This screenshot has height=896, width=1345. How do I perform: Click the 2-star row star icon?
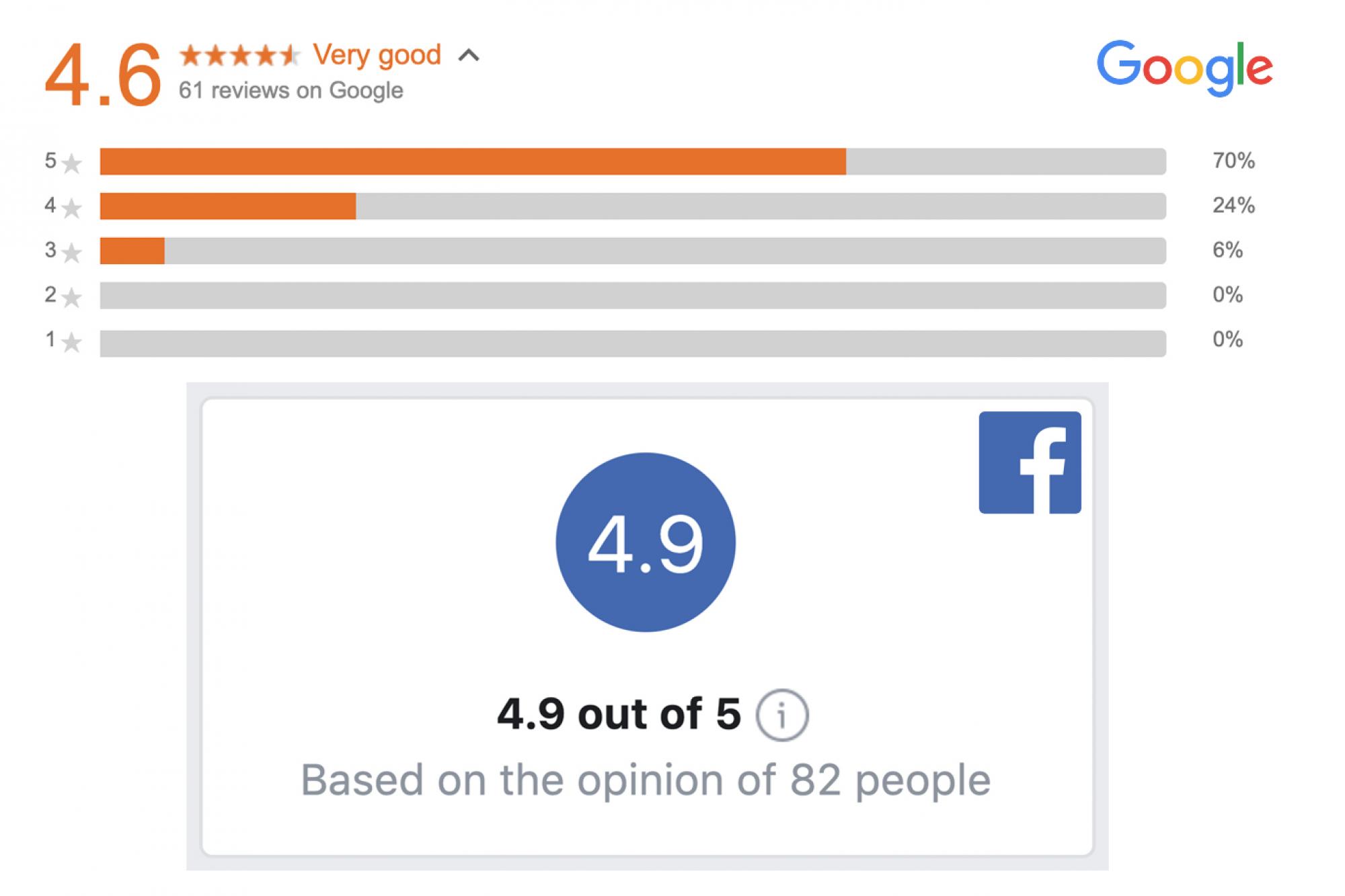tap(71, 297)
